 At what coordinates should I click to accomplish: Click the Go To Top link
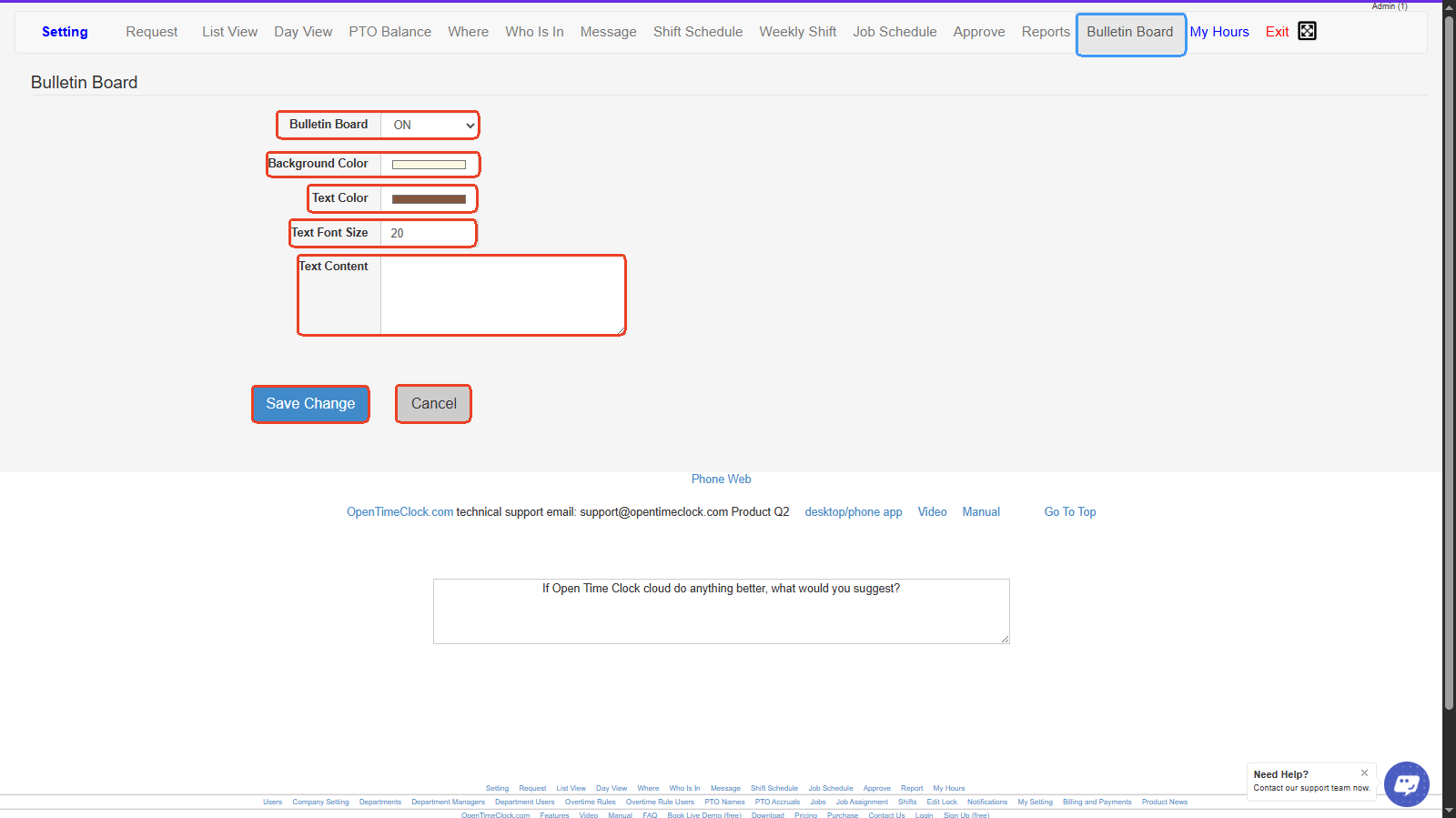(1069, 512)
